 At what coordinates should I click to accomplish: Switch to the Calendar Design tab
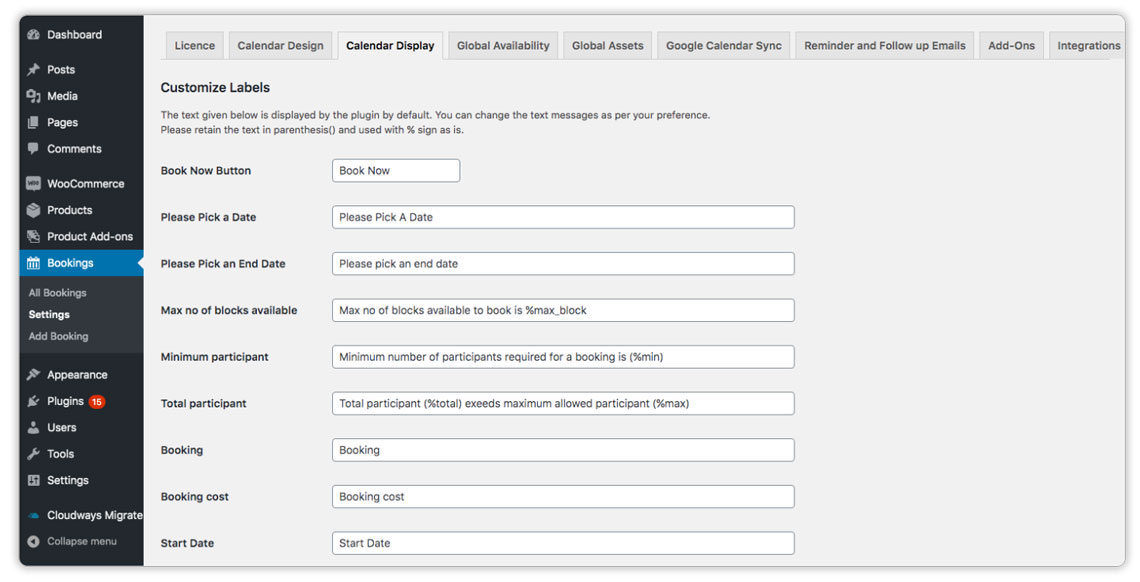280,45
